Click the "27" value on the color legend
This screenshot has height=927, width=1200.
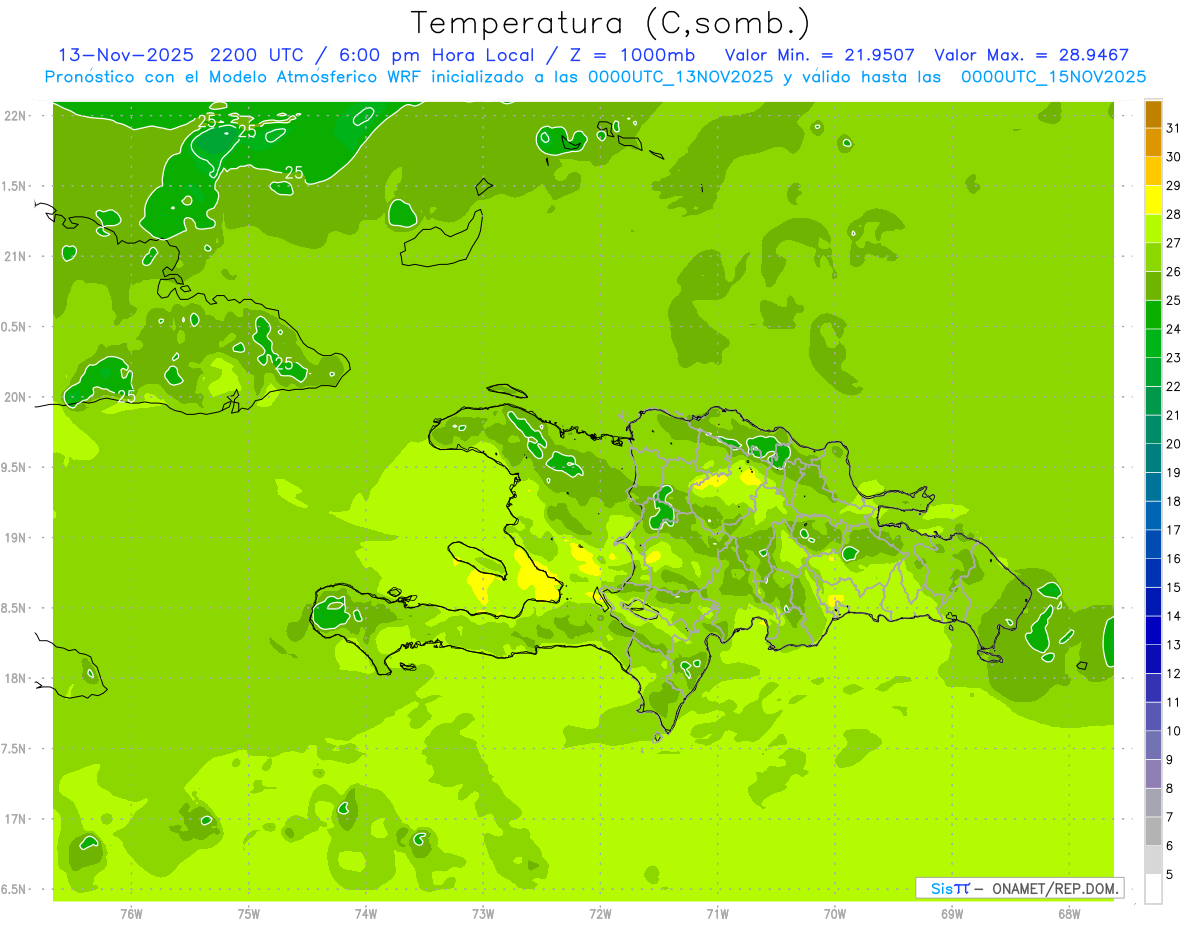(x=1173, y=243)
